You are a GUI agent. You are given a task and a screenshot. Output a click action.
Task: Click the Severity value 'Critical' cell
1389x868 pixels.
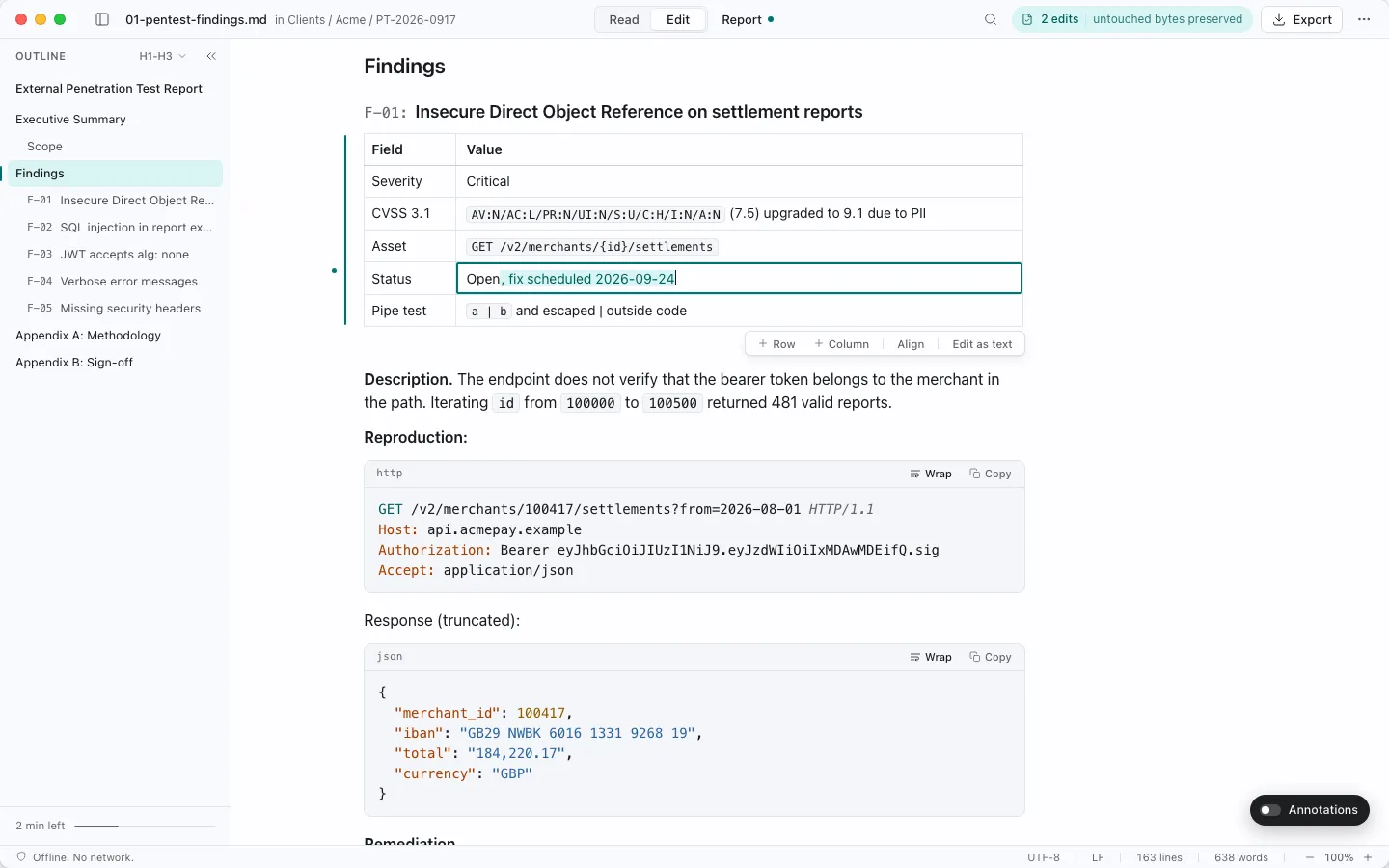tap(739, 181)
